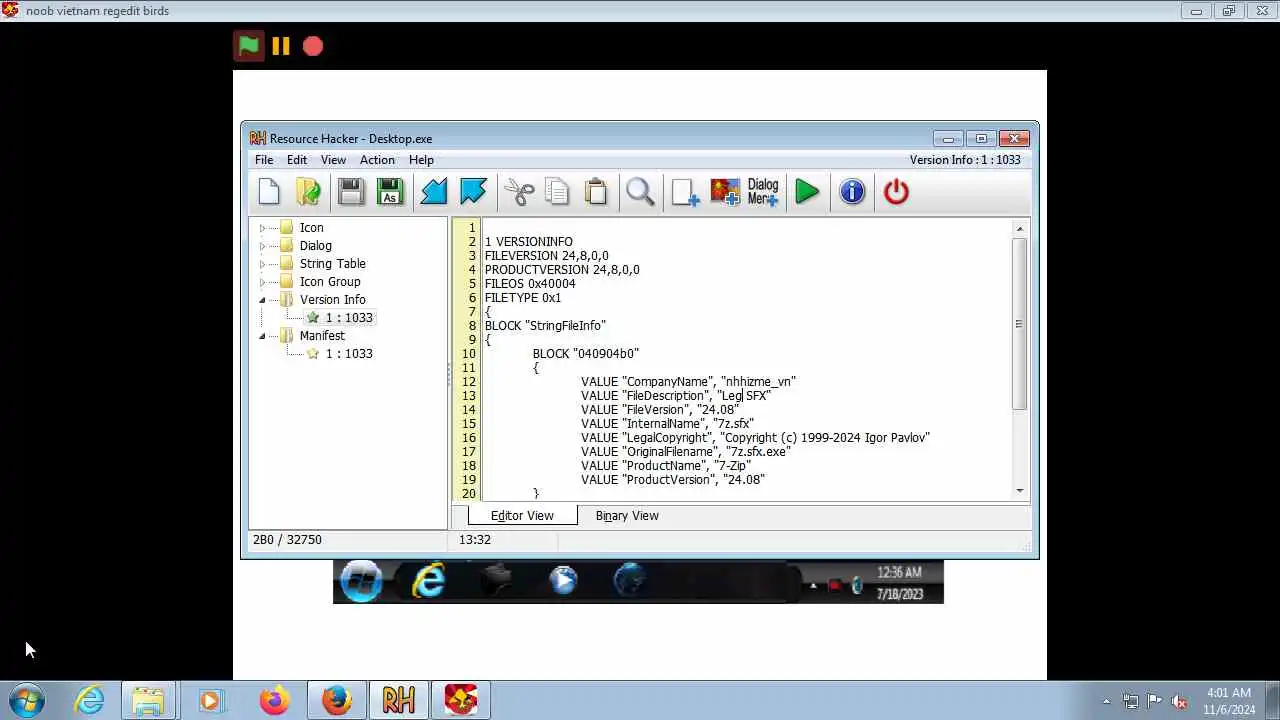Click the LegalCopyright line in editor
Viewport: 1280px width, 720px height.
point(755,438)
